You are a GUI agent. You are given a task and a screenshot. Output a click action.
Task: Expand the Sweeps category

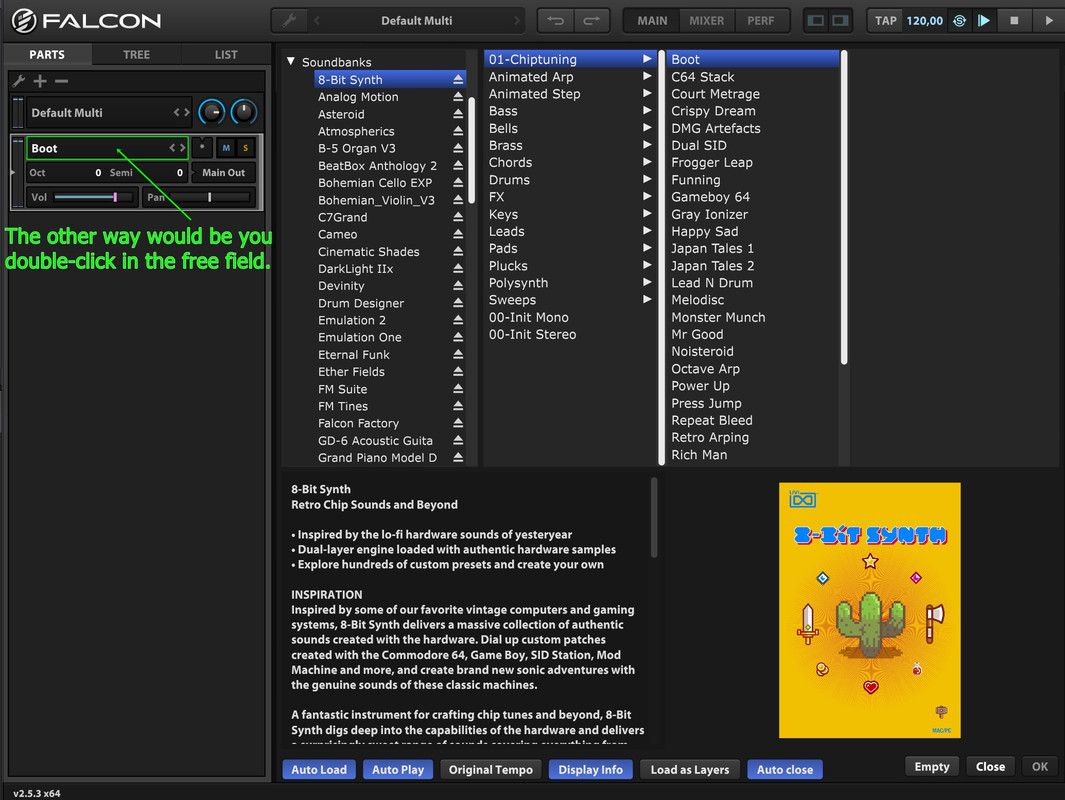(647, 299)
